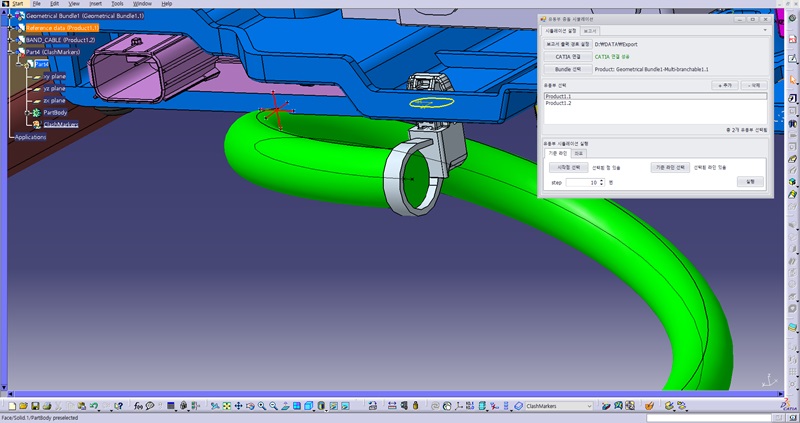The width and height of the screenshot is (800, 423).
Task: Select the xy plane tree item
Action: 54,76
